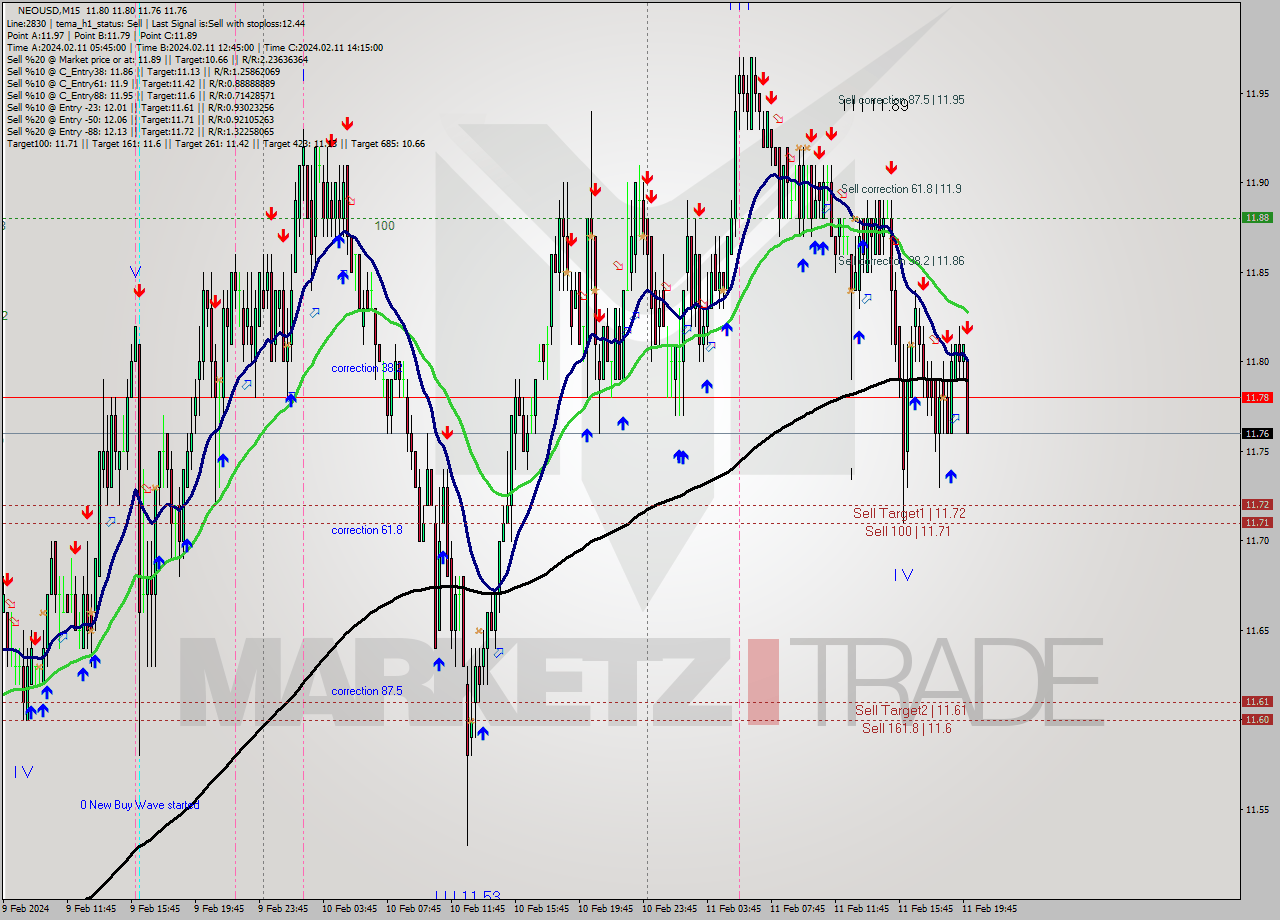
Task: Click the '10 Feb 03:45' time axis label
Action: 349,909
